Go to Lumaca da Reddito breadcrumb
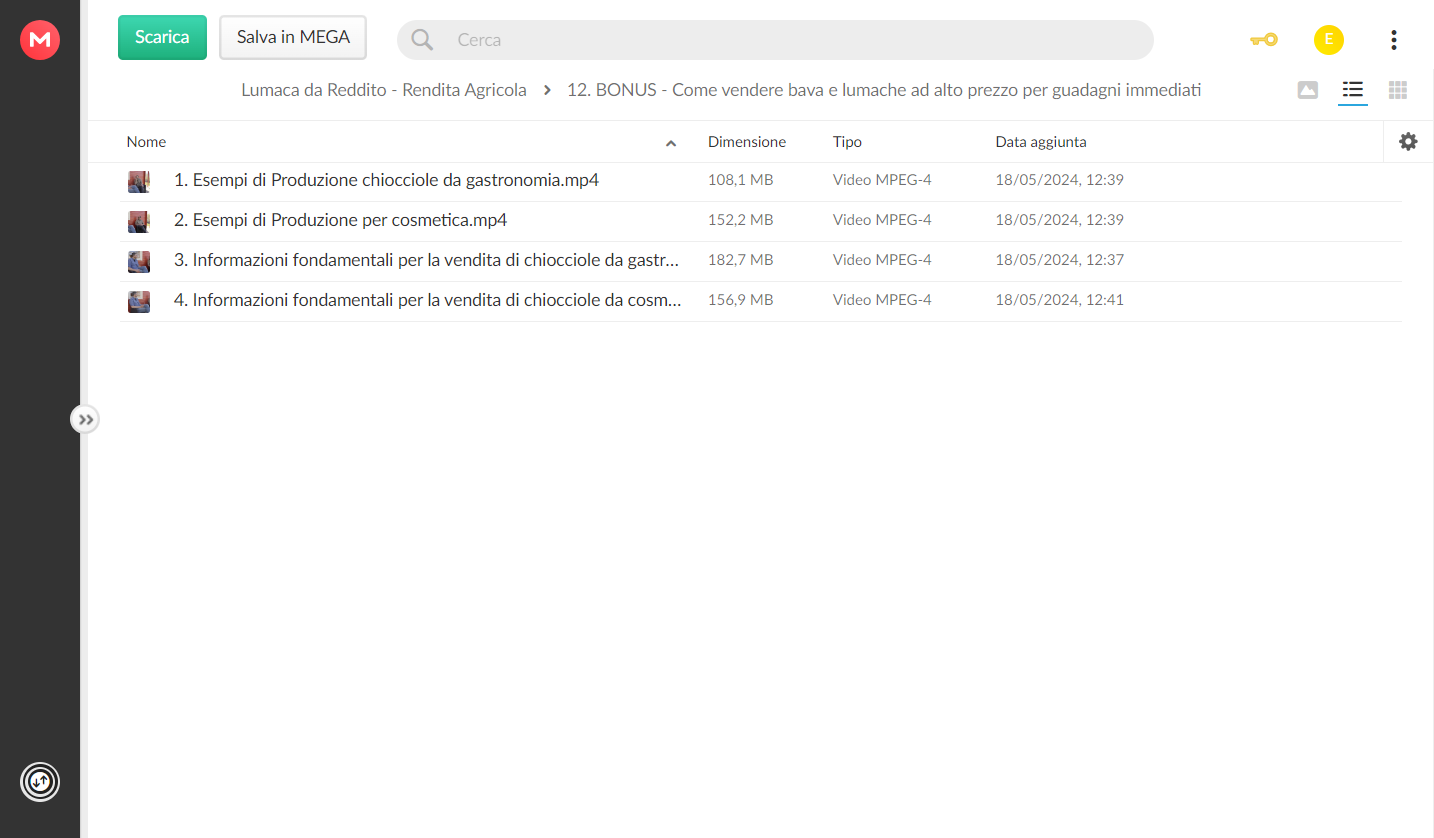 [384, 90]
